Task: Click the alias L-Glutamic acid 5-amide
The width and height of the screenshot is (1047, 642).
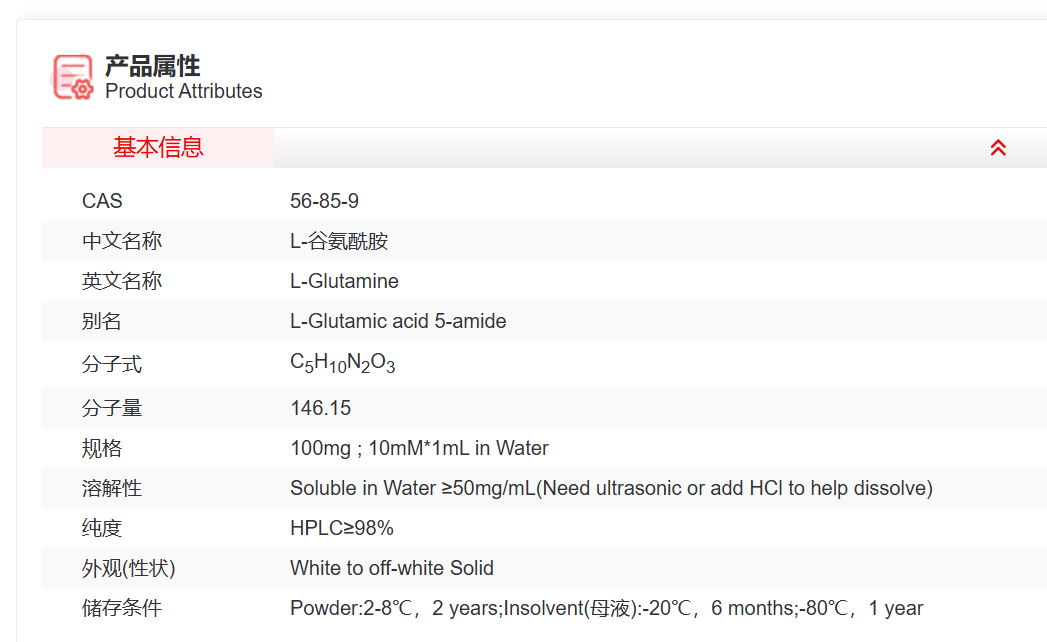Action: click(x=398, y=321)
